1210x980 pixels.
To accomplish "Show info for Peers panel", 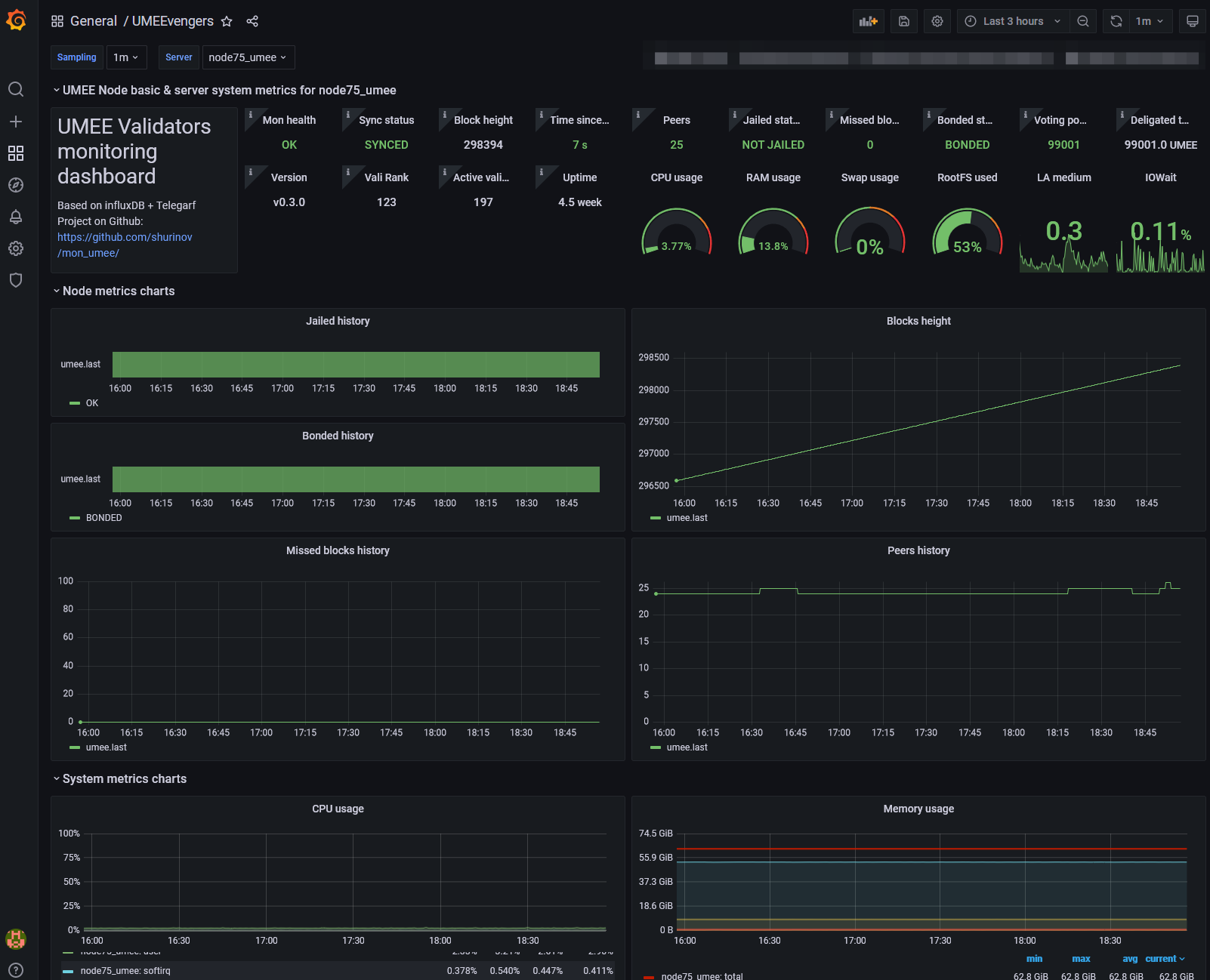I will pyautogui.click(x=638, y=115).
